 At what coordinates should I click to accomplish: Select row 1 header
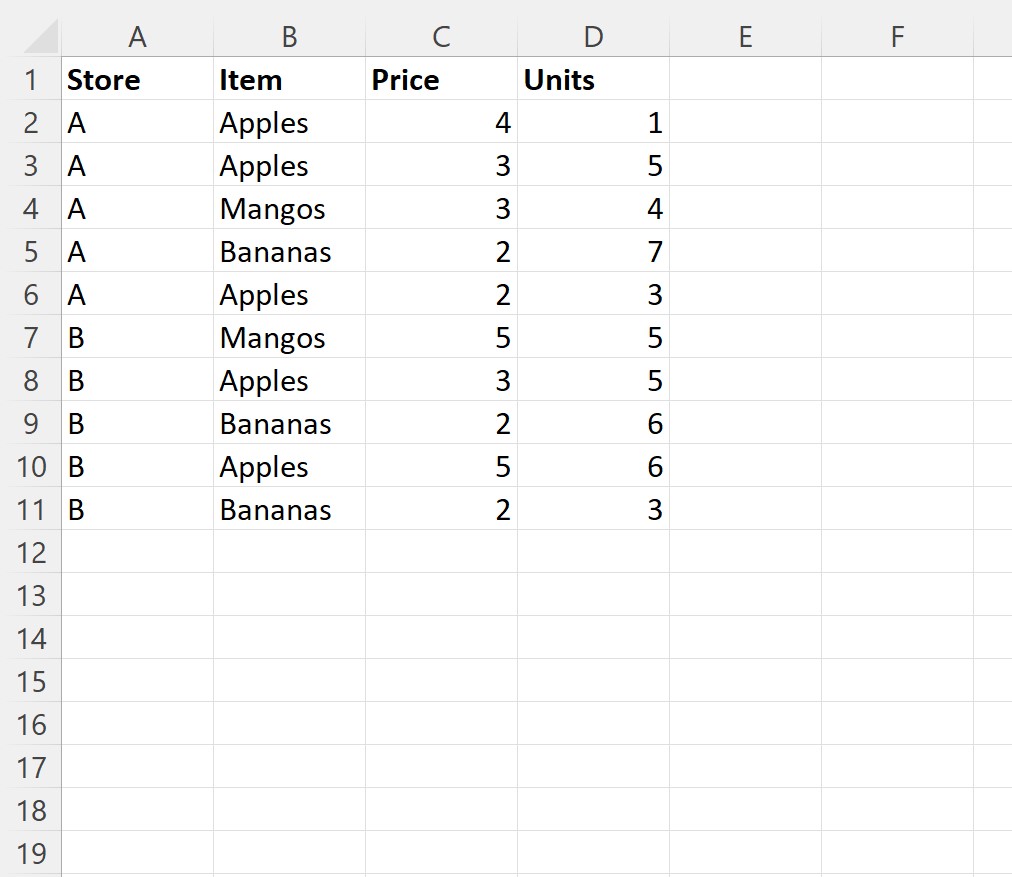coord(30,80)
